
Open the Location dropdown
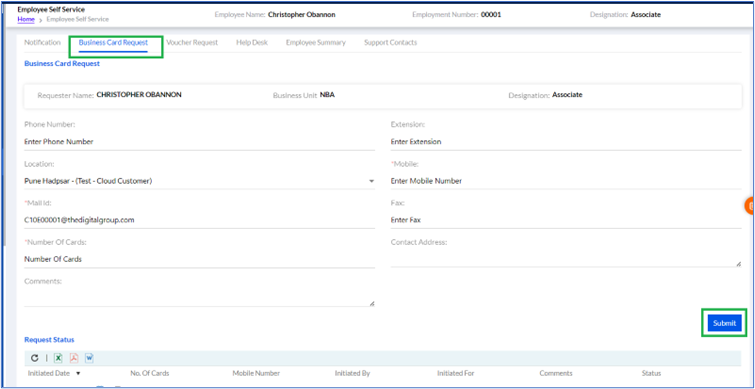tap(199, 181)
